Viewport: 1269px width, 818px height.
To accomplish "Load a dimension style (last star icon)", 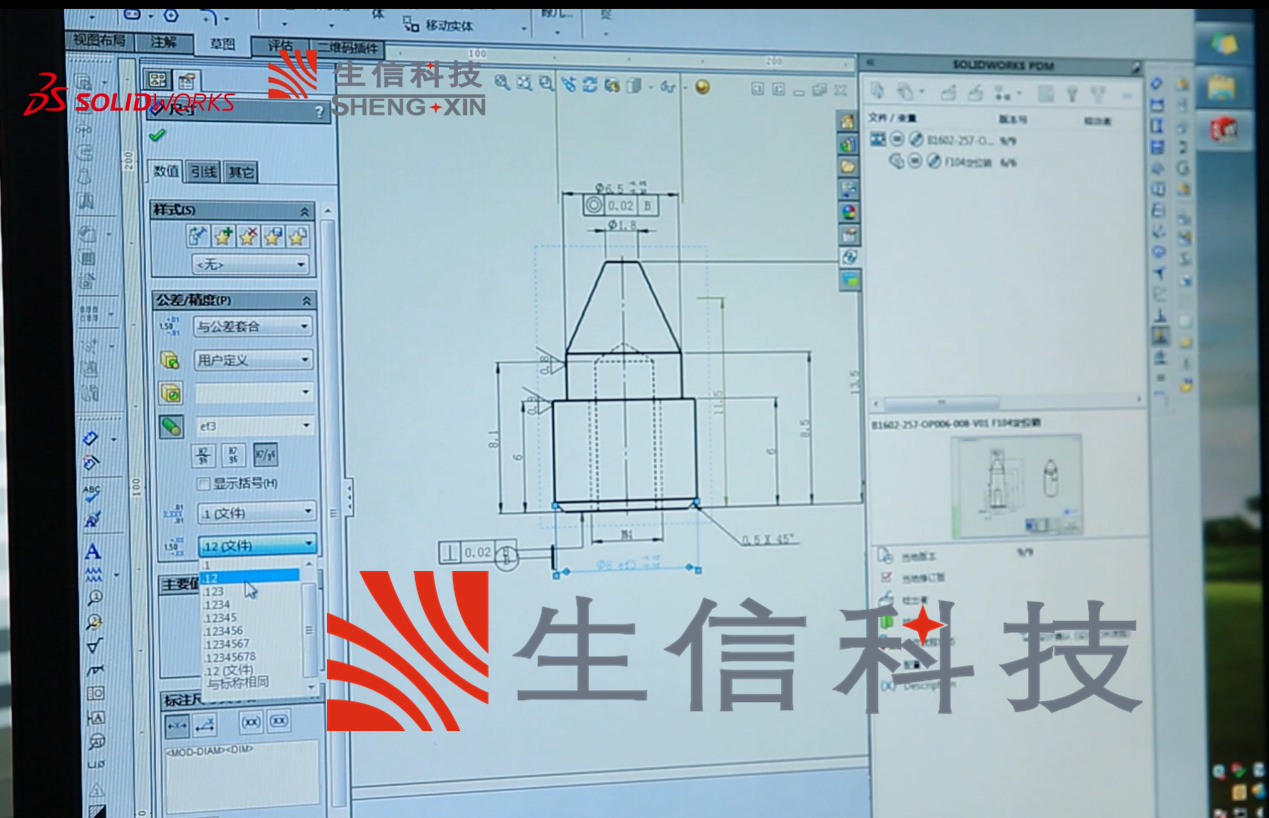I will click(x=297, y=237).
